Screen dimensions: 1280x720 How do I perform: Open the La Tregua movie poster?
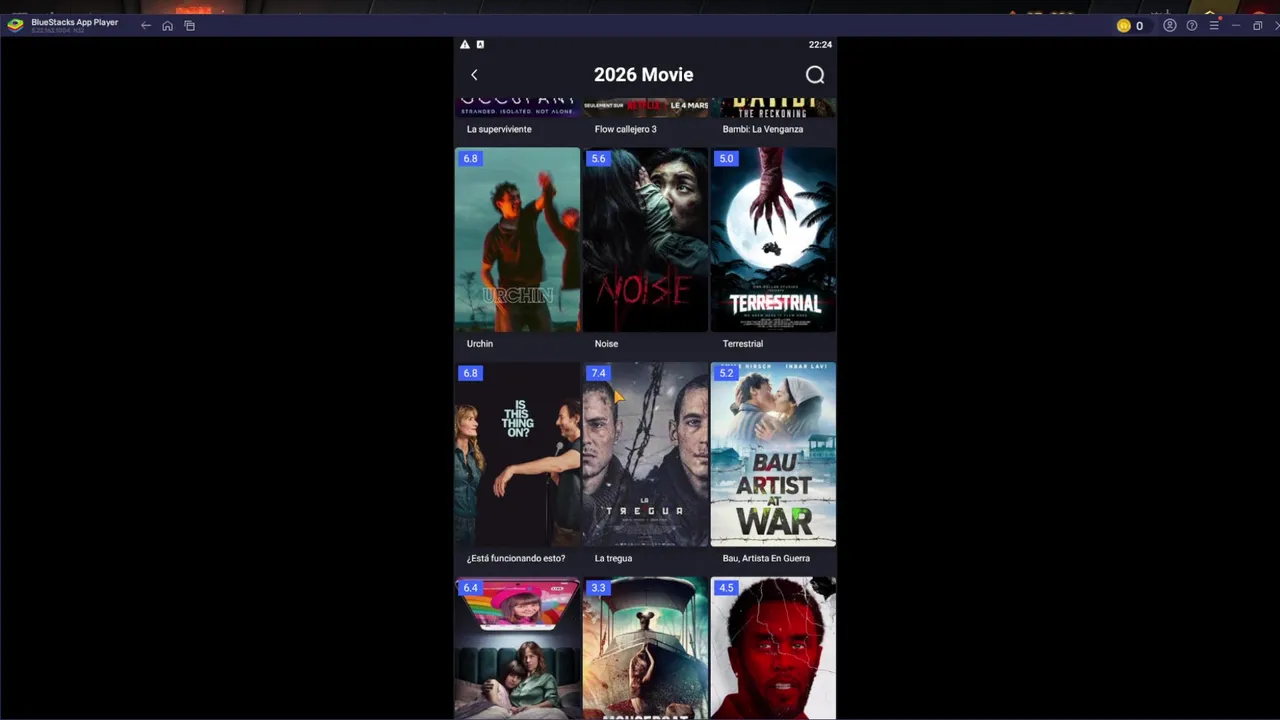tap(645, 454)
